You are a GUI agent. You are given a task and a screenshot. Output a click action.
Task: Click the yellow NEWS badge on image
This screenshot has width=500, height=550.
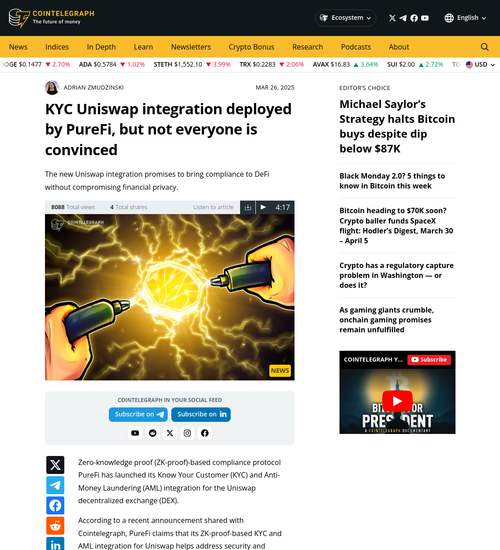[280, 370]
